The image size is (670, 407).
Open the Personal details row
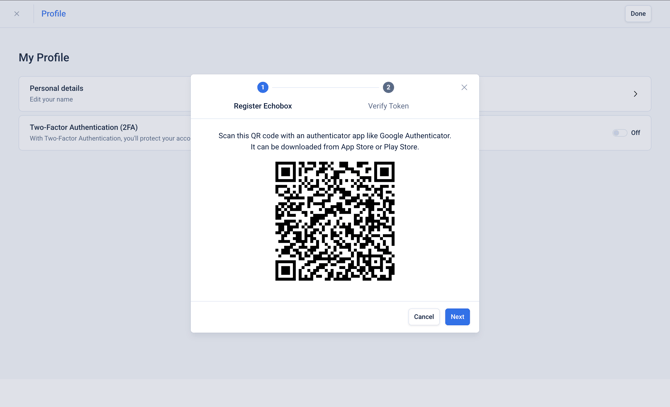click(335, 94)
